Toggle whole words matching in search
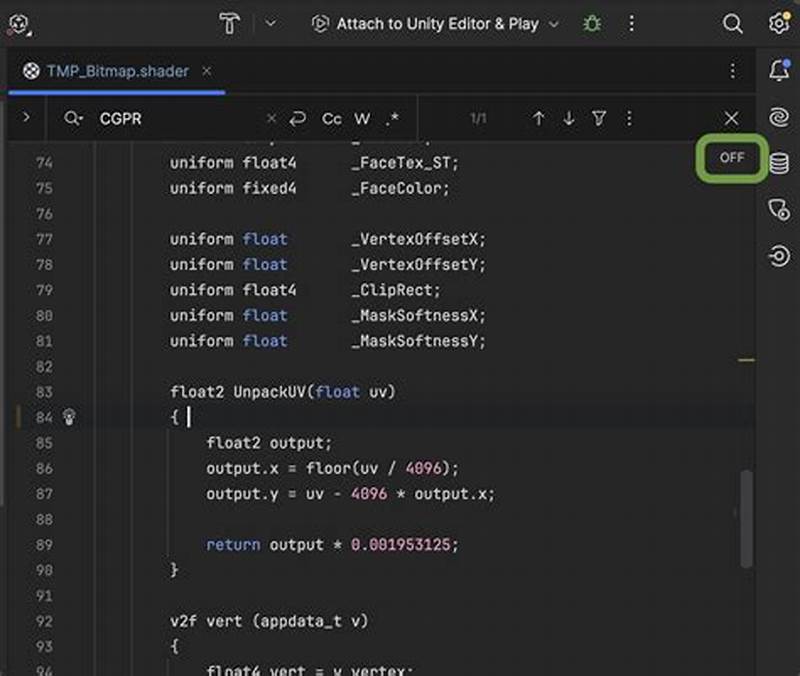The image size is (800, 676). click(x=362, y=118)
